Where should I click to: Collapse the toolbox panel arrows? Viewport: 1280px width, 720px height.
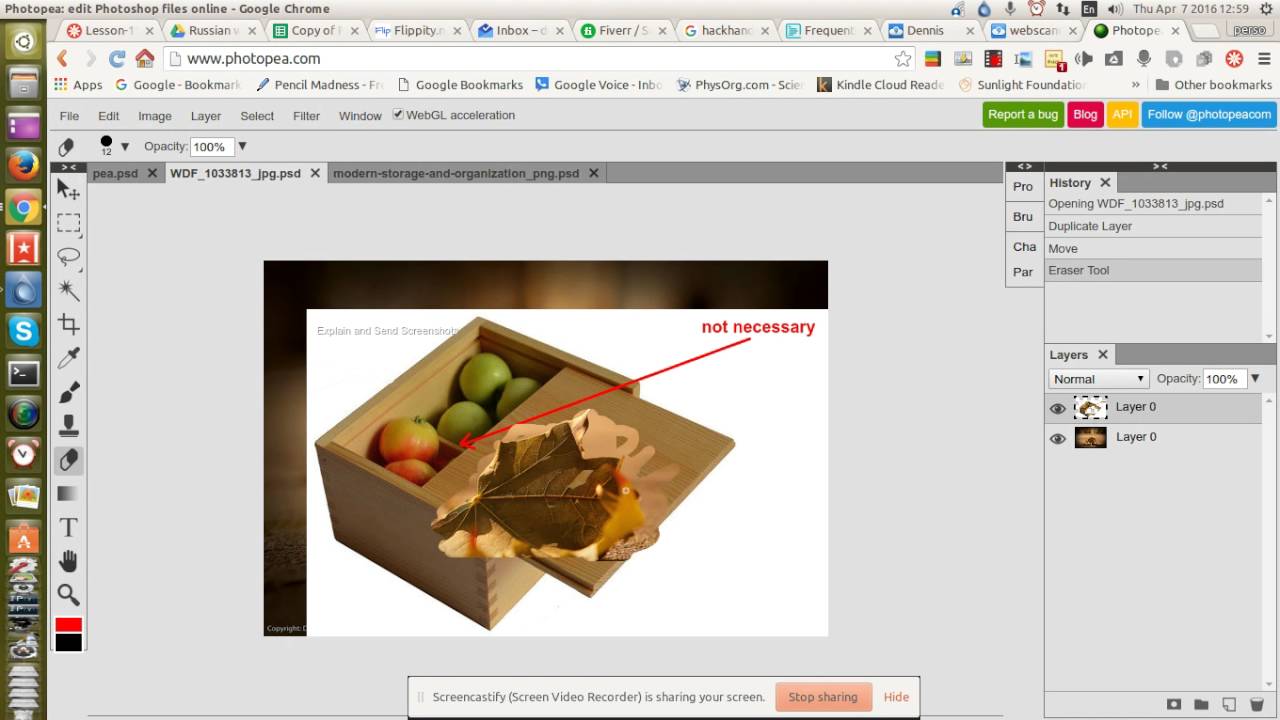(68, 167)
